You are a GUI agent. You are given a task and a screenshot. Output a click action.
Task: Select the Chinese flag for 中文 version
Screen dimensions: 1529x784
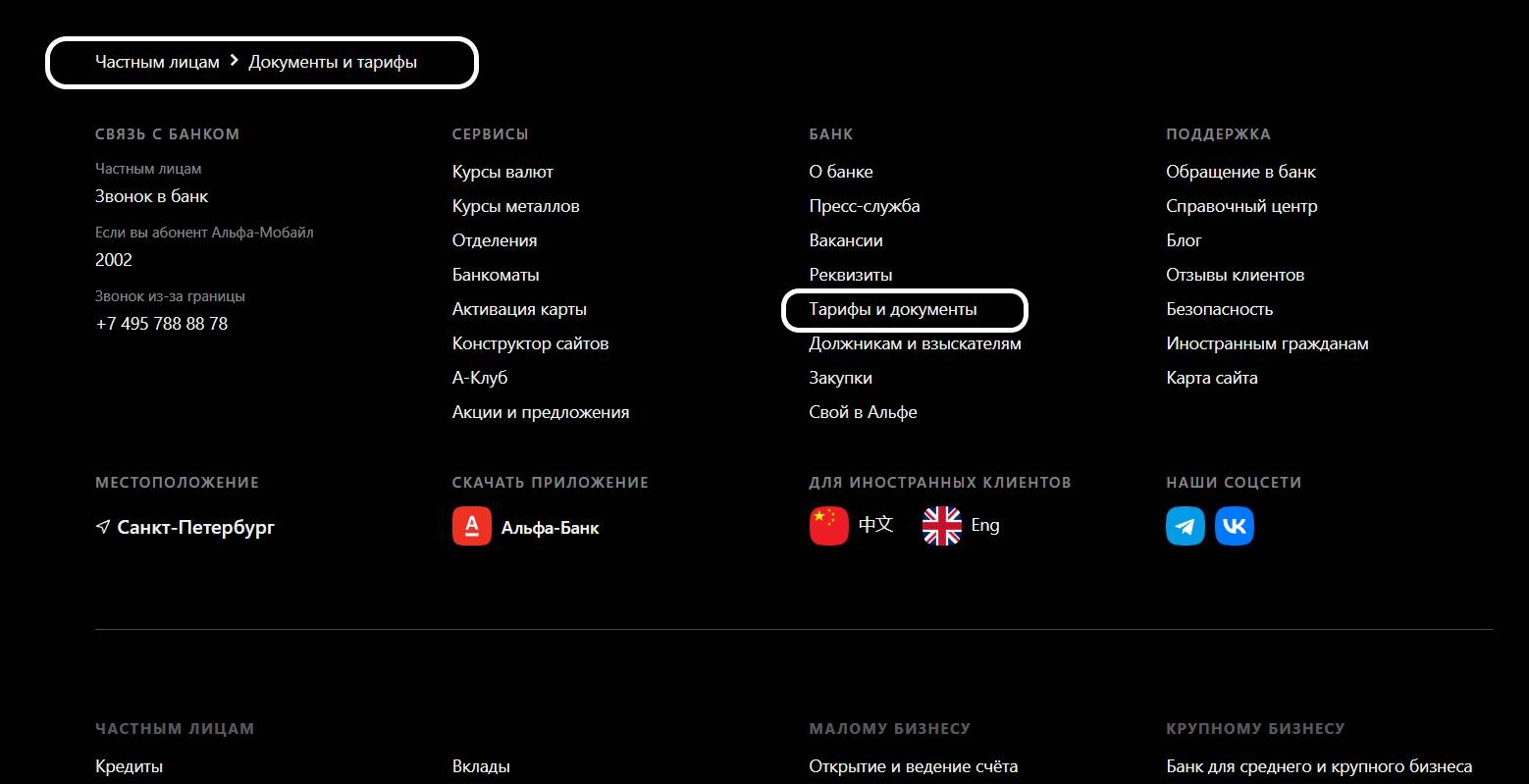pos(828,525)
